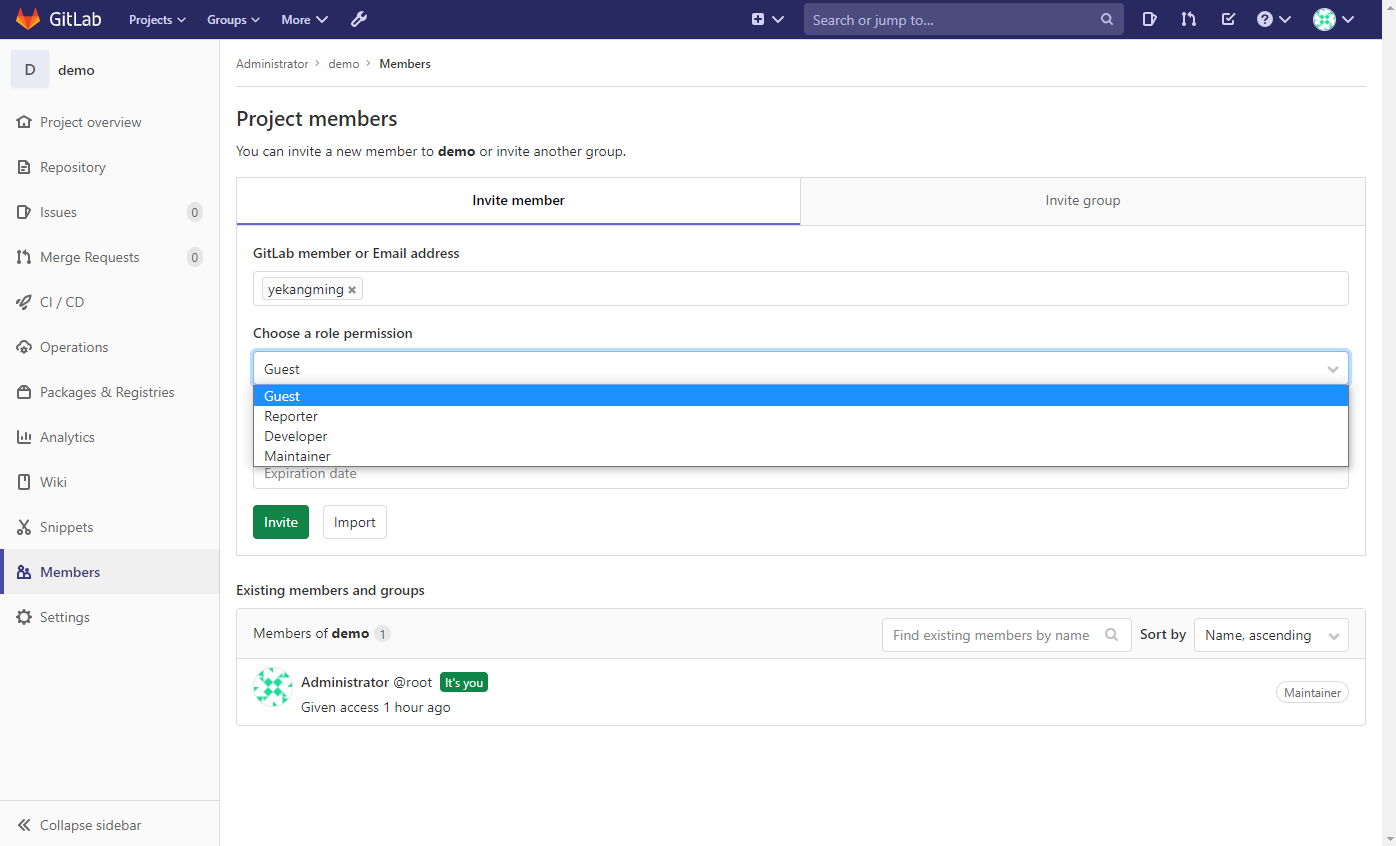This screenshot has width=1396, height=846.
Task: Click the green Invite button
Action: [280, 521]
